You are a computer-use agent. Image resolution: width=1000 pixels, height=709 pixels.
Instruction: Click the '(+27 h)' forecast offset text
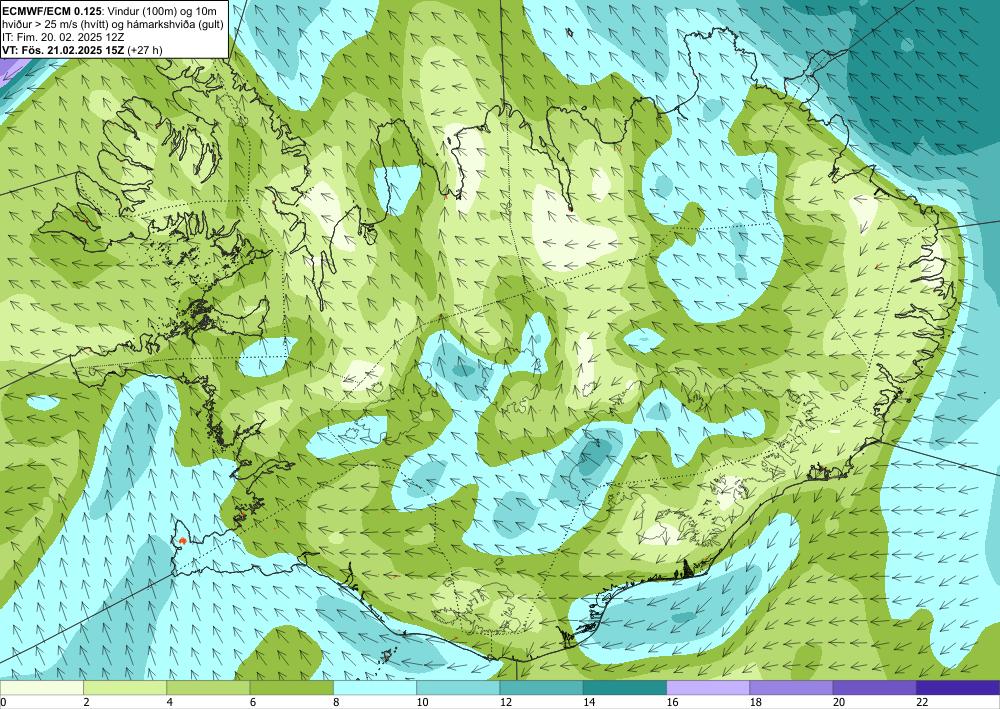coord(145,50)
